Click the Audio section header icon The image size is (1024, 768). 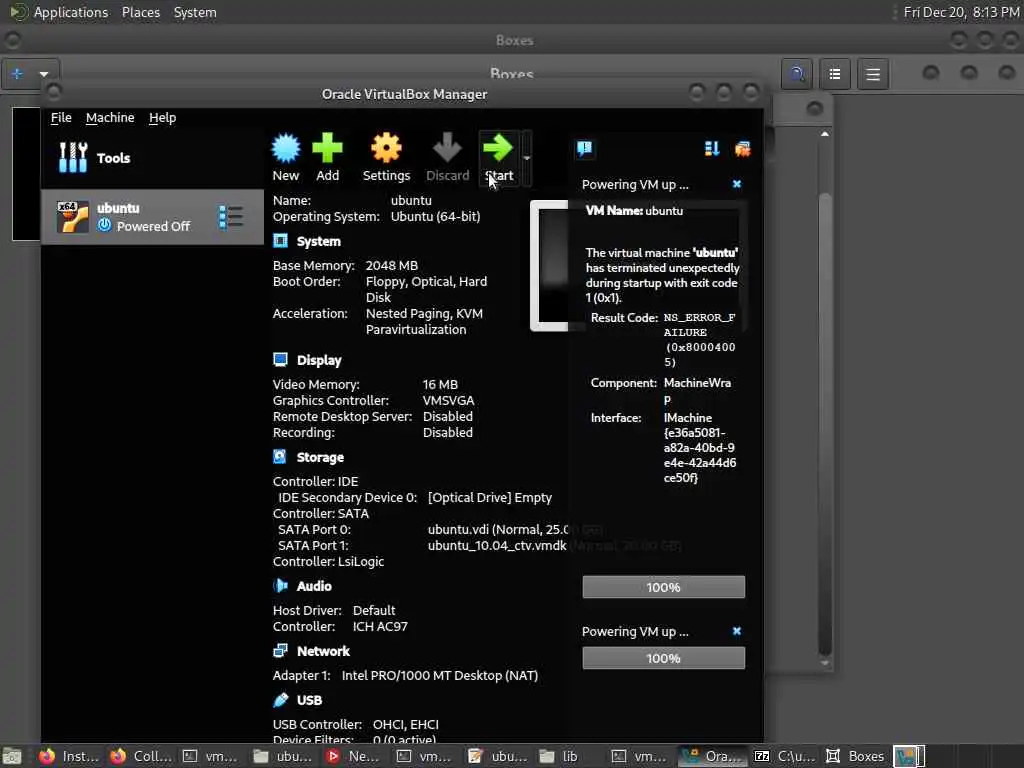click(280, 586)
